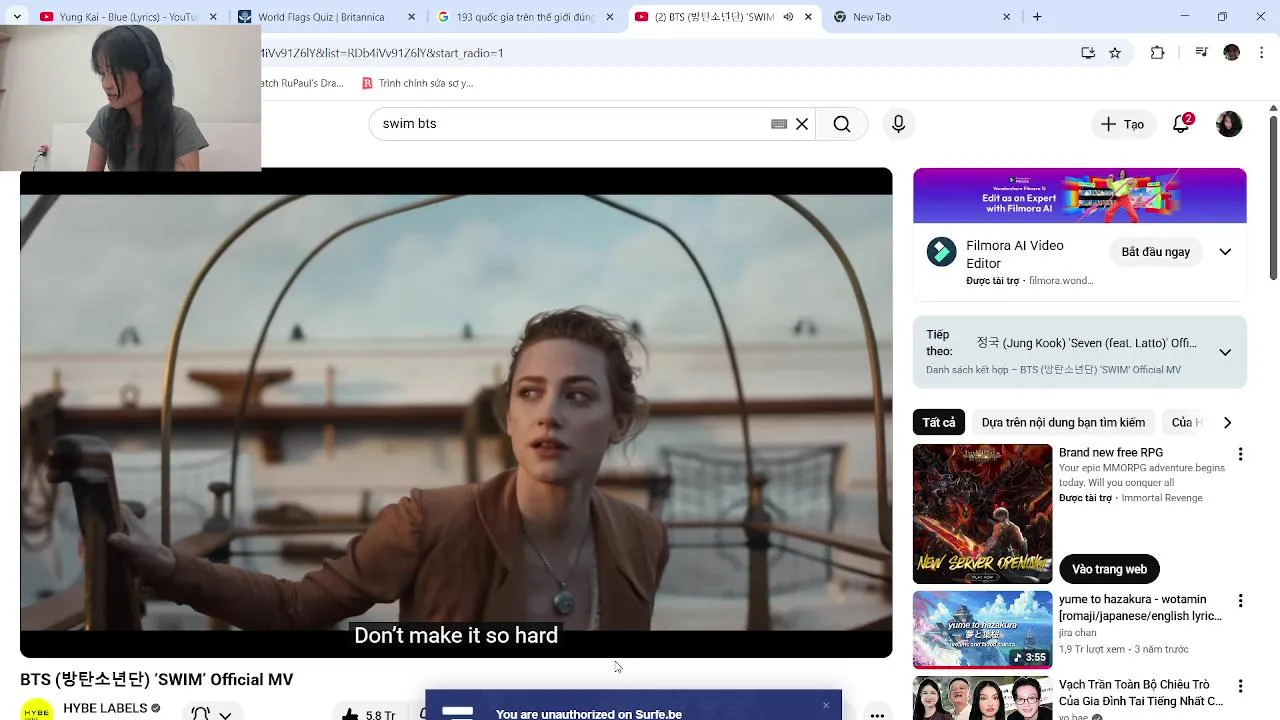The image size is (1280, 720).
Task: Click the video player to pause
Action: [456, 412]
